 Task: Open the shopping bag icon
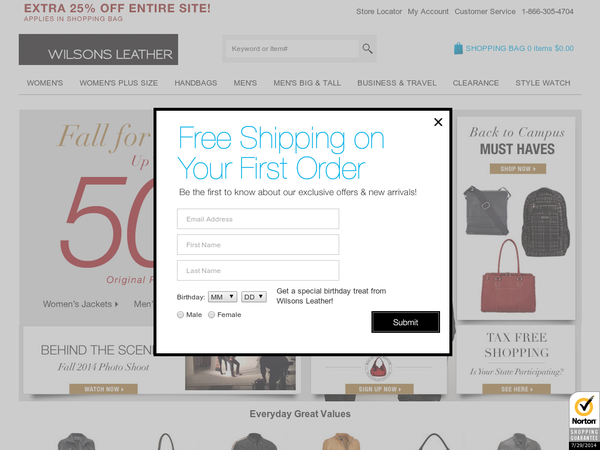(x=458, y=48)
